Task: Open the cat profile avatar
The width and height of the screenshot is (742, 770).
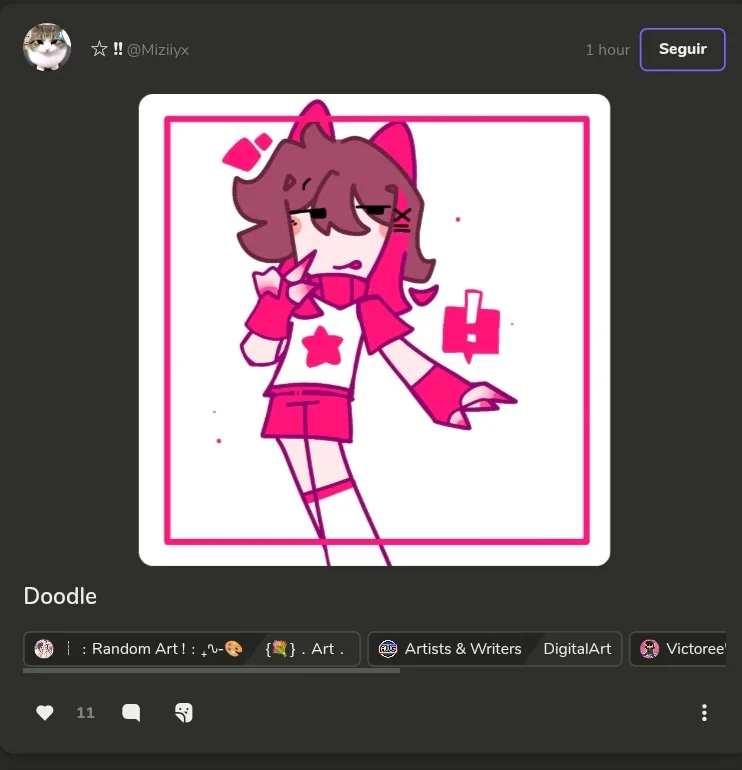Action: coord(47,47)
